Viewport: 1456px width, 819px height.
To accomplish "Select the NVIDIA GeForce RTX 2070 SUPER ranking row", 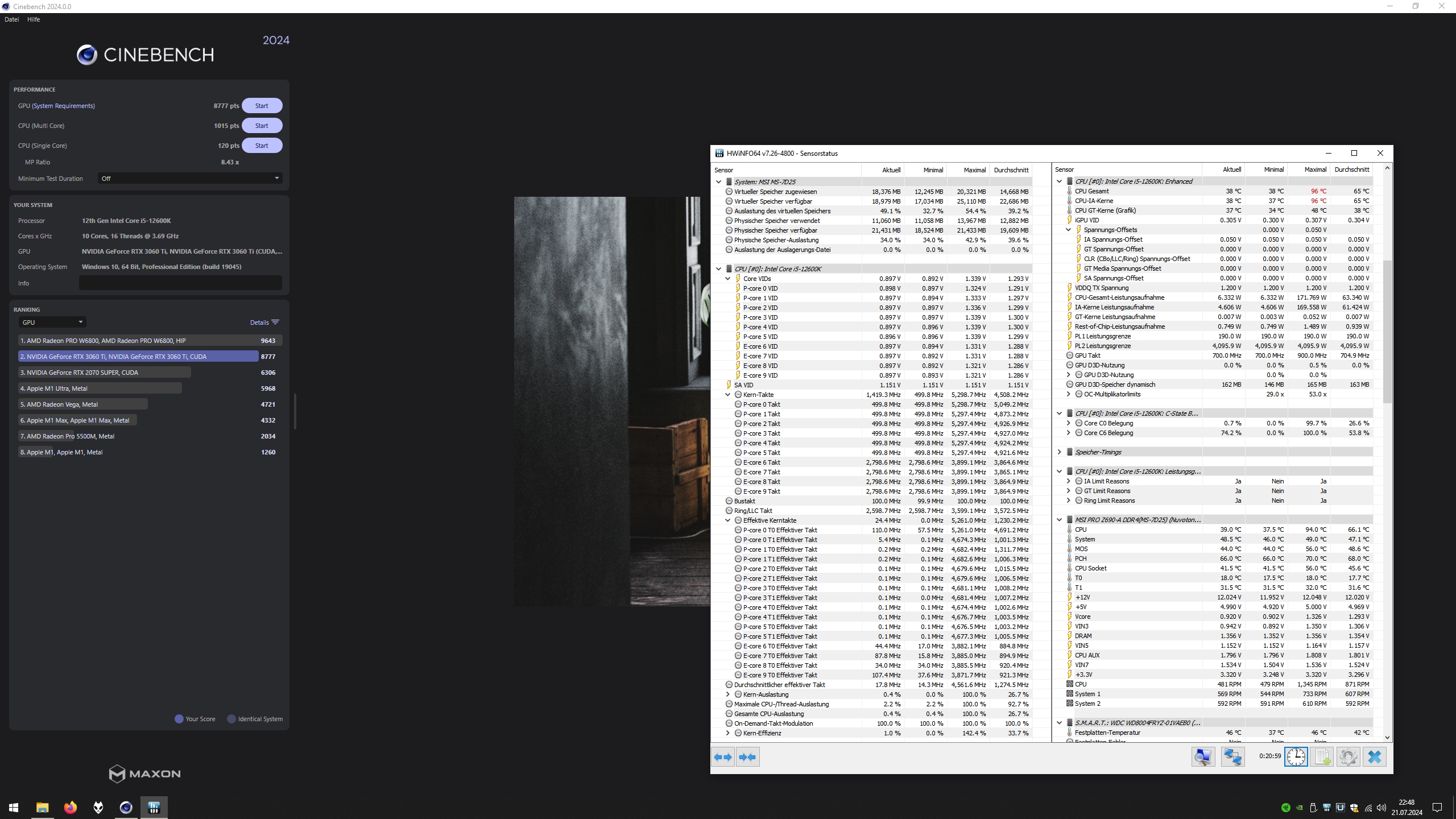I will tap(150, 373).
